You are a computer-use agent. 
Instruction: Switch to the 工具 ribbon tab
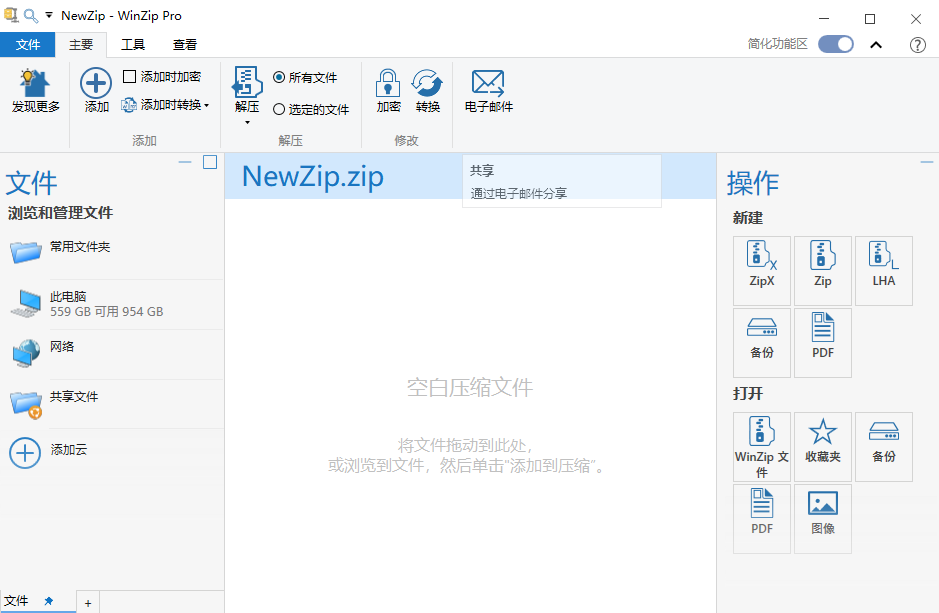pyautogui.click(x=133, y=45)
